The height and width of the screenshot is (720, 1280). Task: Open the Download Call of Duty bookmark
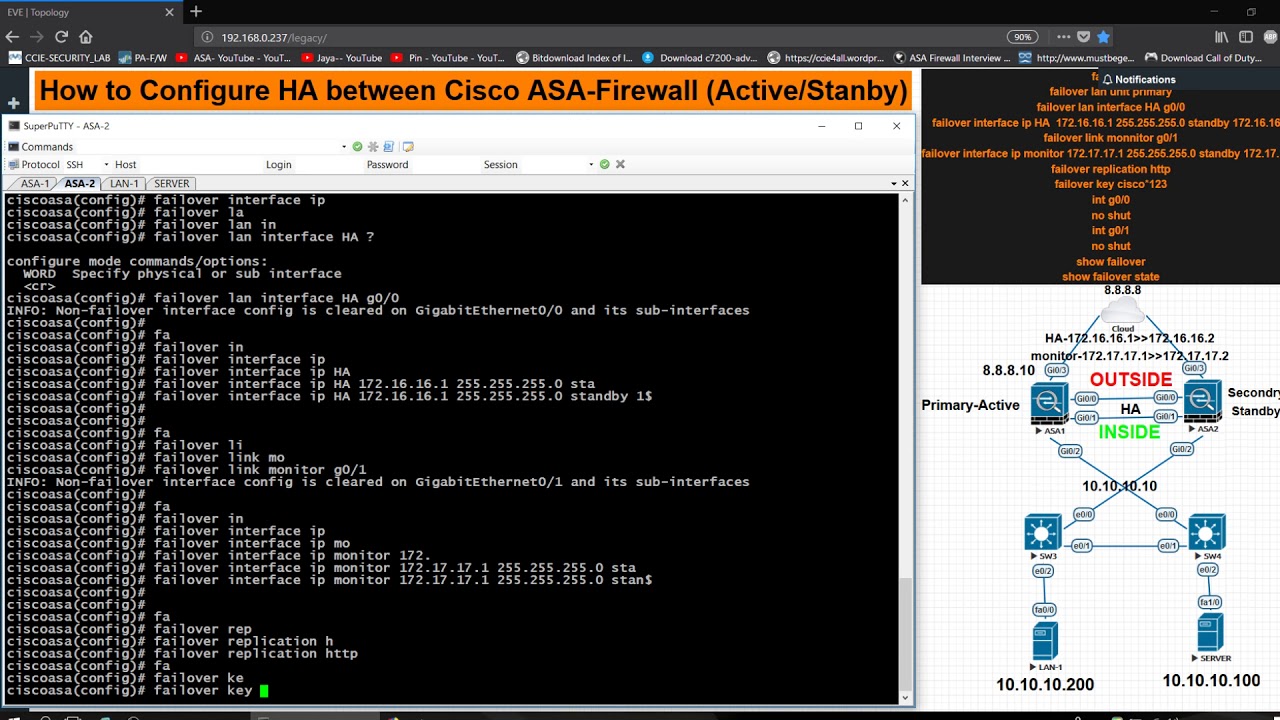click(1204, 58)
